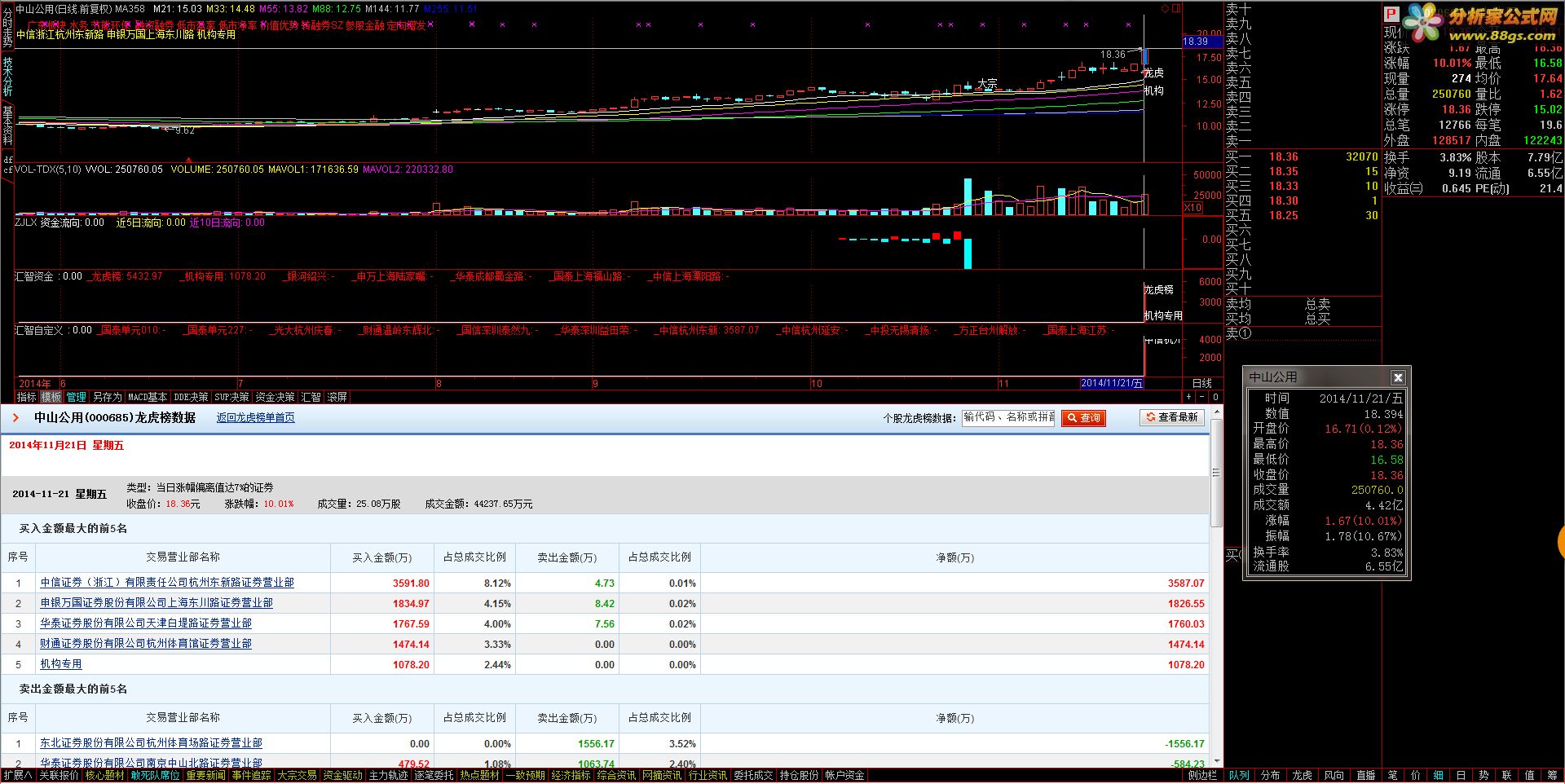Focus the 个股龙虎榜数据 stock code input field
The image size is (1565, 784).
click(1008, 417)
